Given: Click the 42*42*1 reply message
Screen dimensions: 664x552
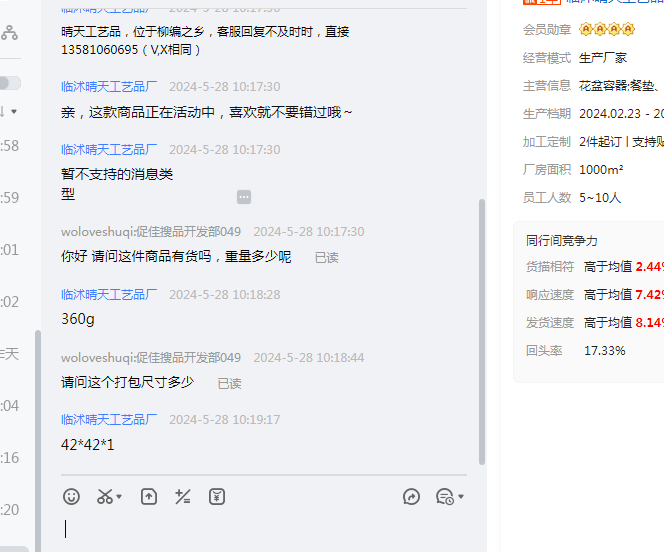Looking at the screenshot, I should coord(88,445).
